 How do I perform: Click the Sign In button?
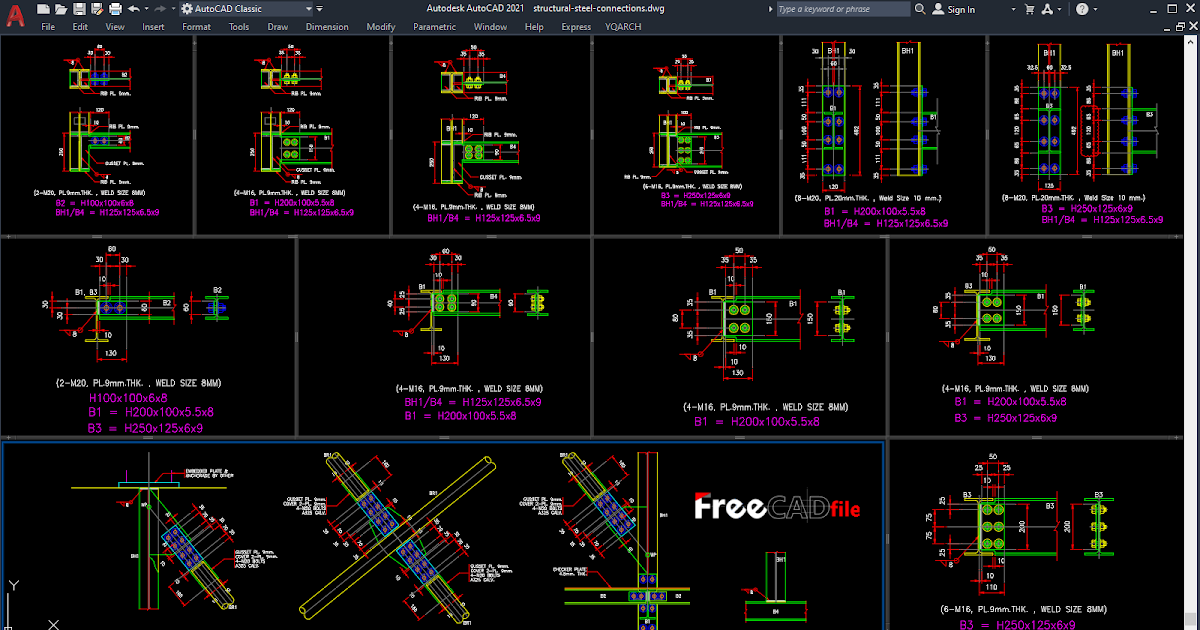[957, 9]
